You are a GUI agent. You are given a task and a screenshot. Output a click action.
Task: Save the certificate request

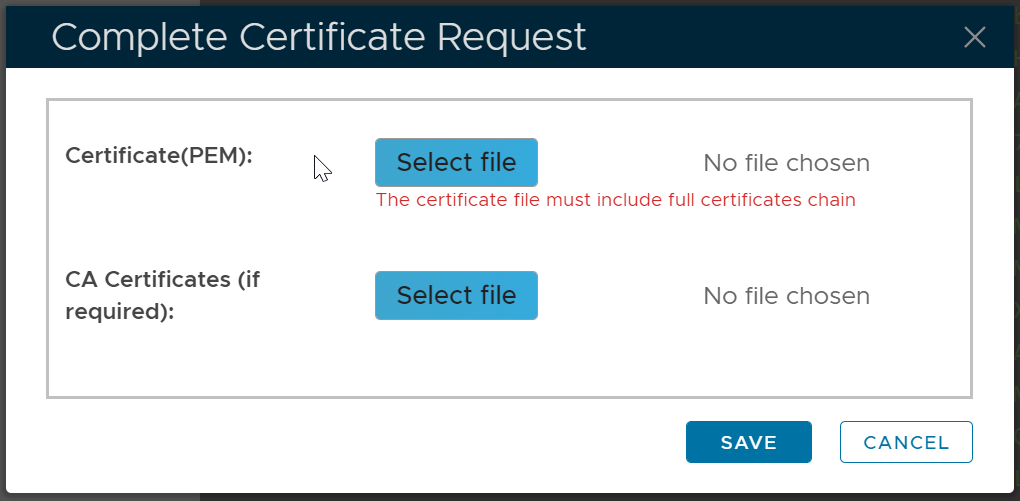click(x=748, y=442)
